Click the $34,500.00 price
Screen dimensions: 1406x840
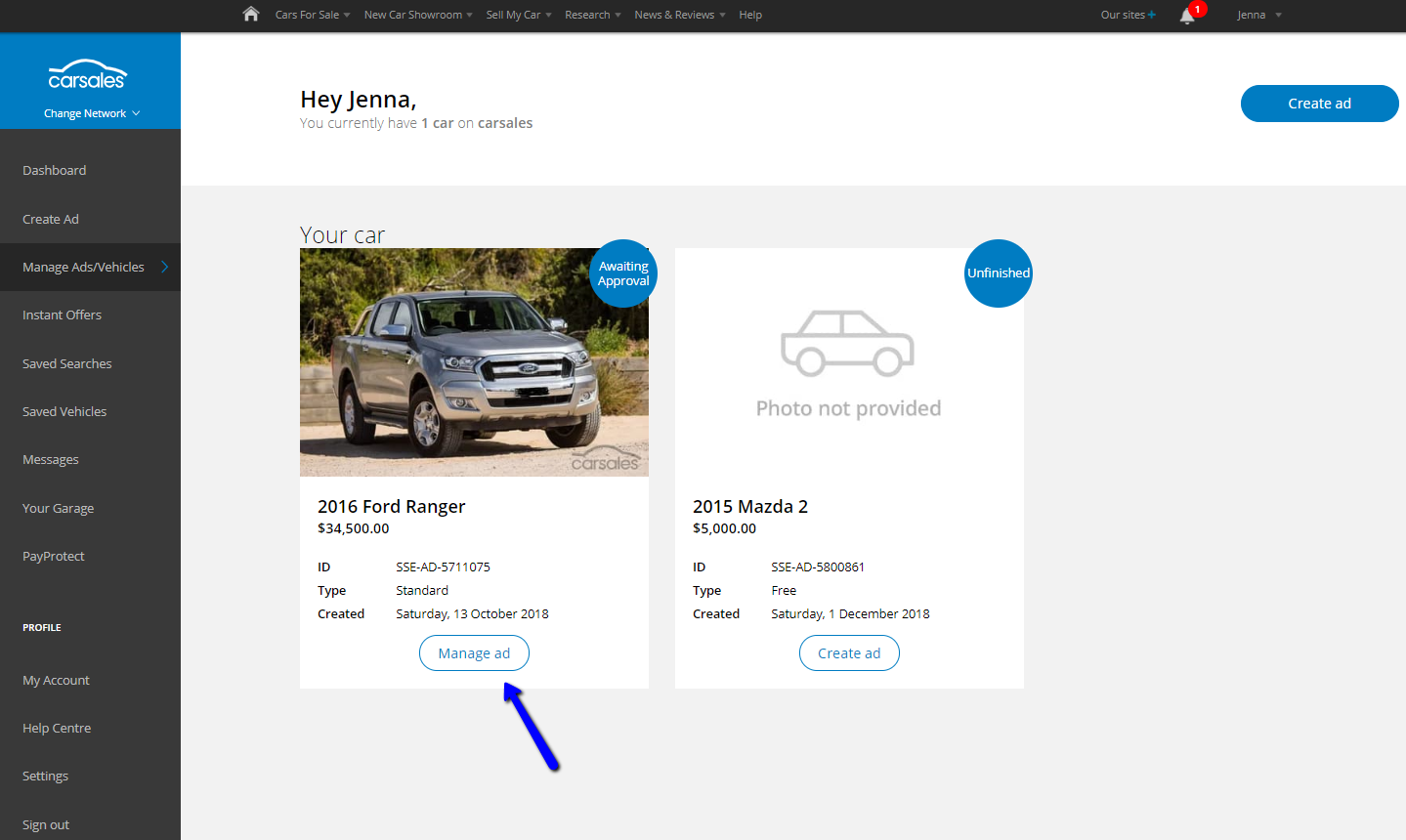pyautogui.click(x=354, y=528)
